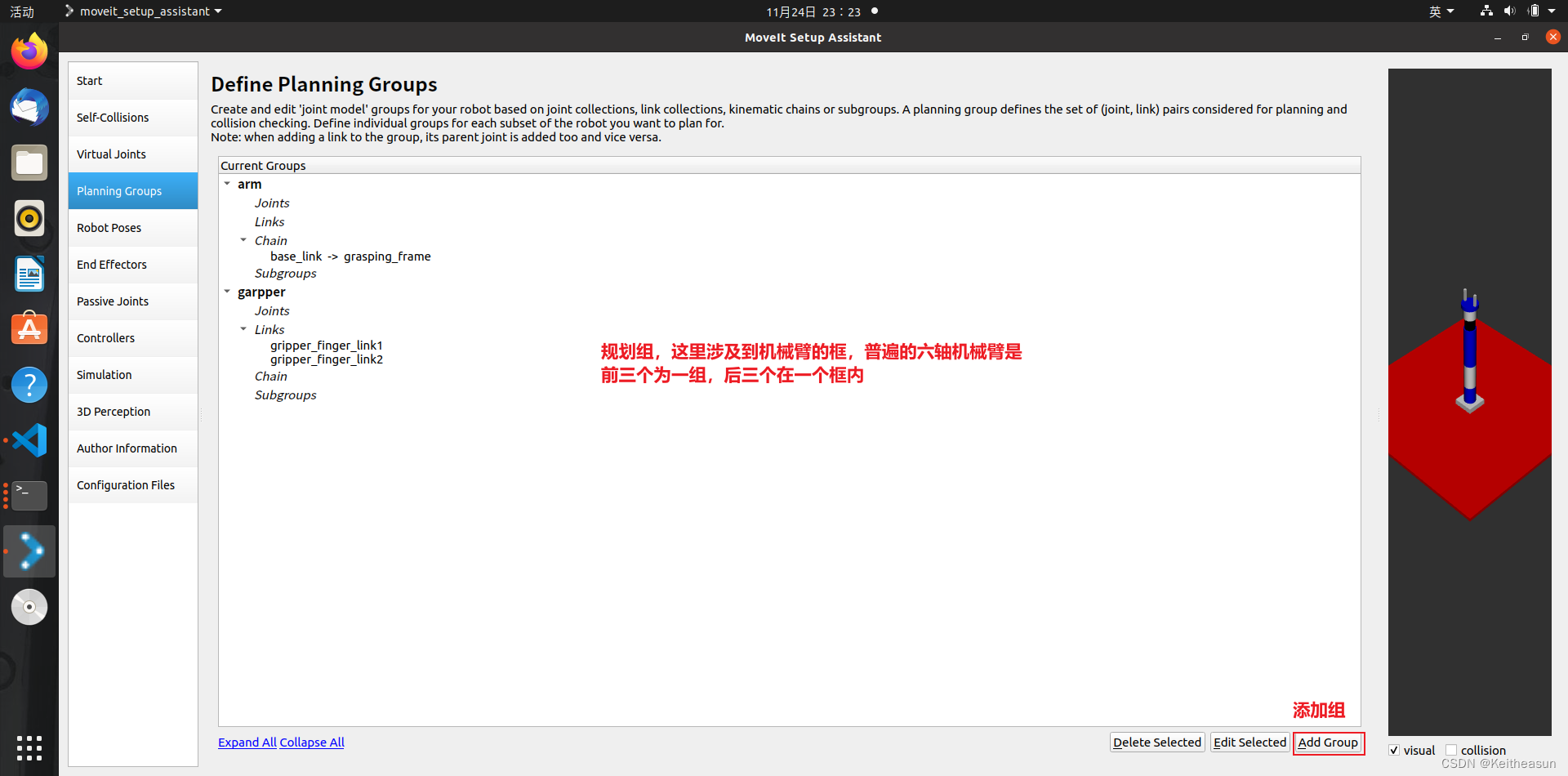This screenshot has width=1568, height=776.
Task: Open the input method language indicator
Action: tap(1441, 11)
